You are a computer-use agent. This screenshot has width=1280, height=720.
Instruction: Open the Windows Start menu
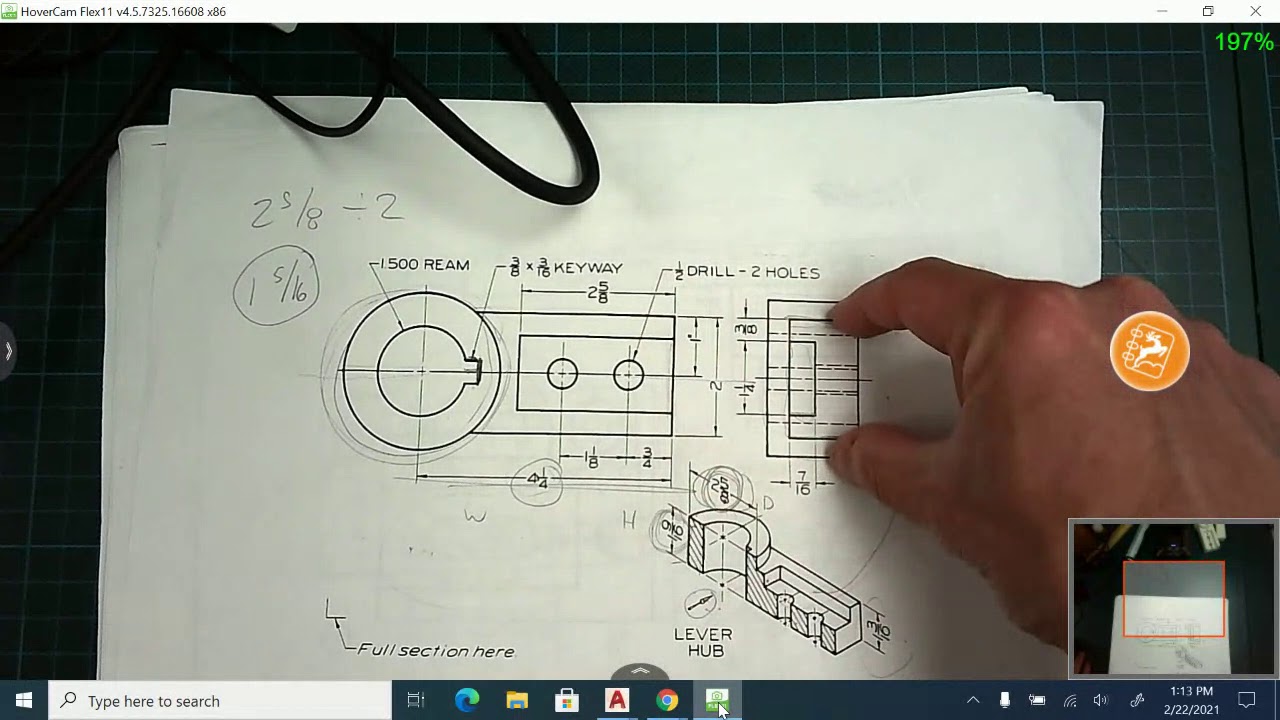tap(24, 701)
